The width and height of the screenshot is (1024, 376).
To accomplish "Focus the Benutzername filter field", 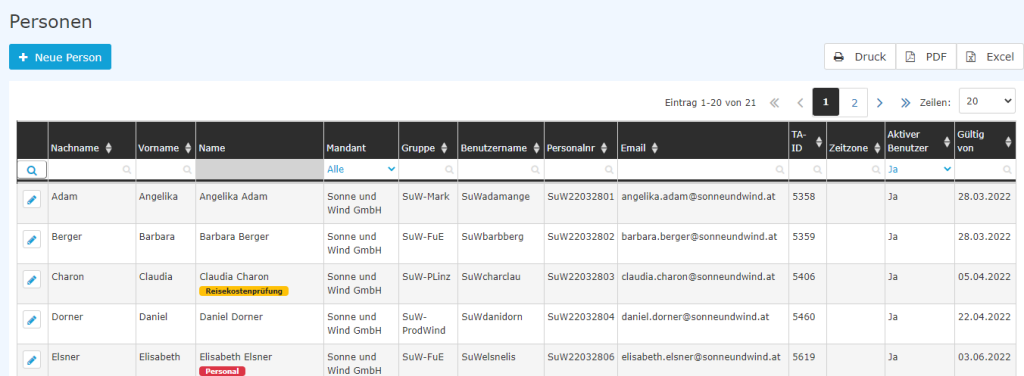I will click(x=501, y=169).
